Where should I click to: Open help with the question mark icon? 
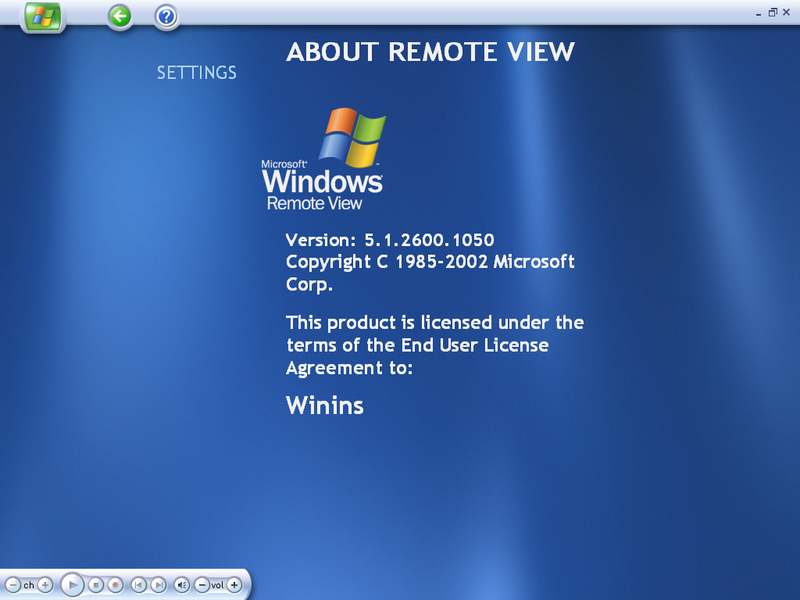pos(166,17)
